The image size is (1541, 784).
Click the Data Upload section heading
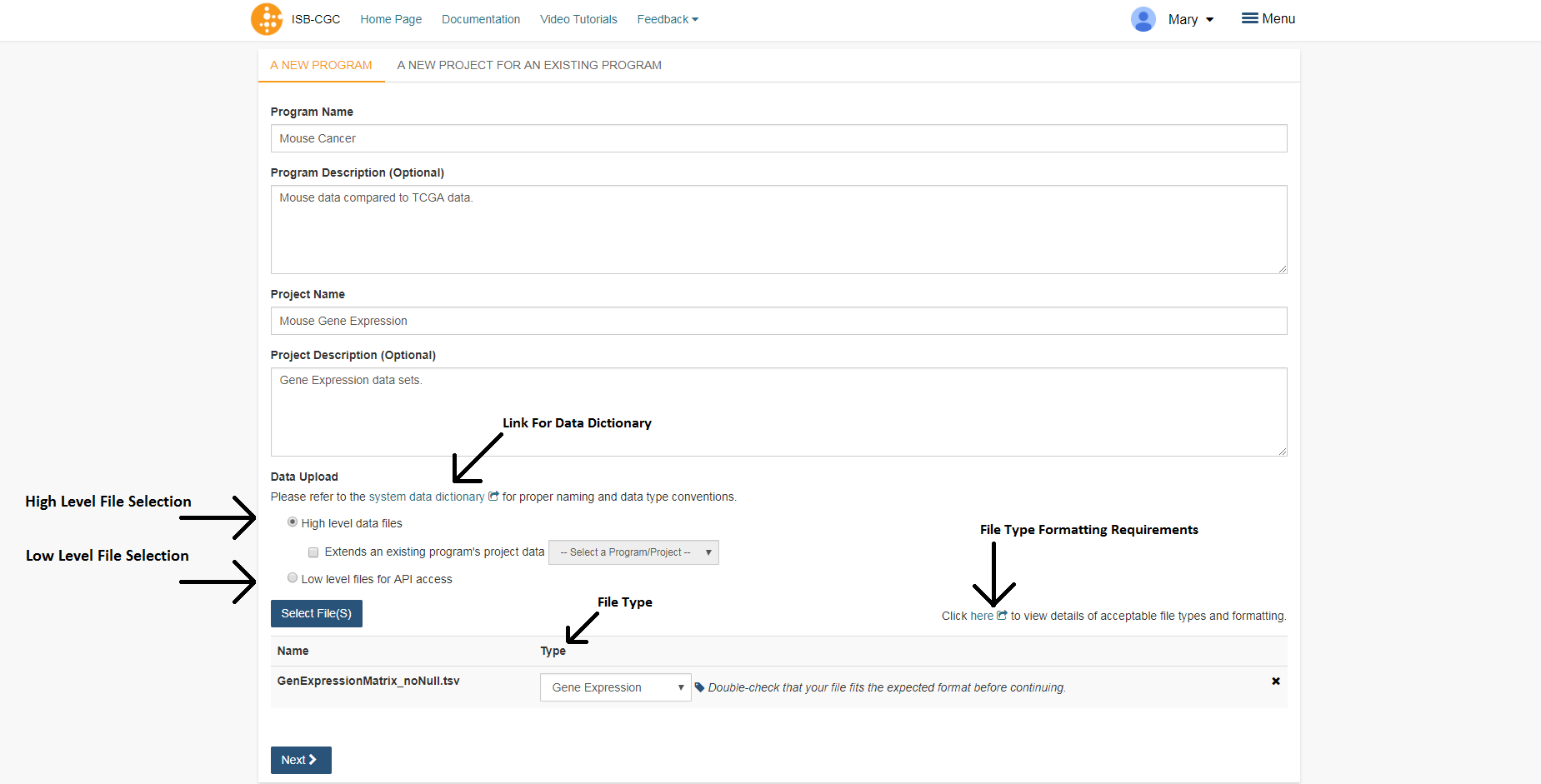click(x=304, y=477)
